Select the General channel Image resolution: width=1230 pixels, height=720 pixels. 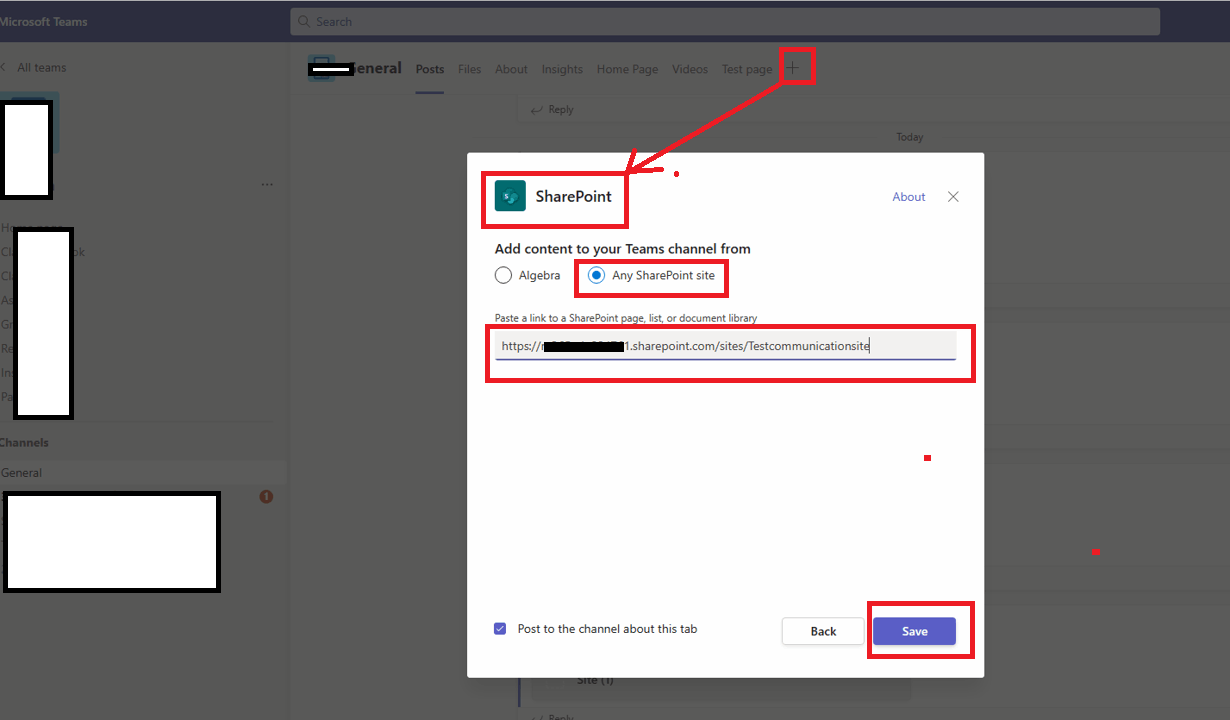(143, 473)
